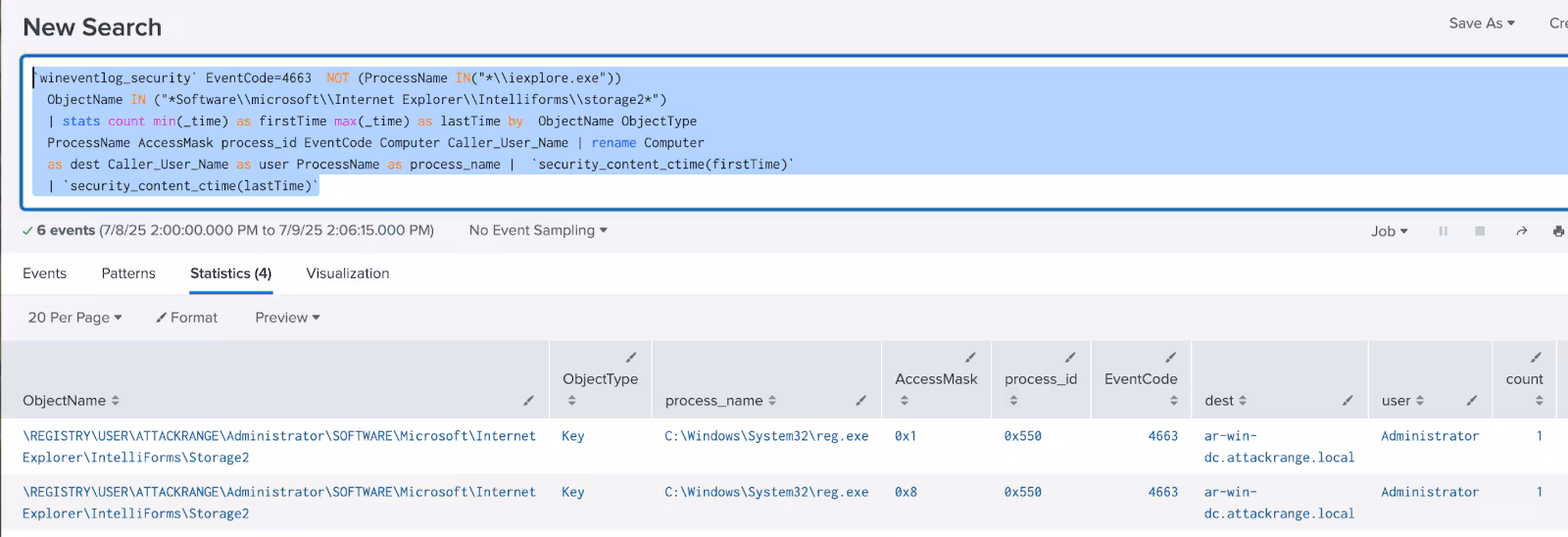
Task: Open the 20 Per Page dropdown
Action: pyautogui.click(x=74, y=317)
